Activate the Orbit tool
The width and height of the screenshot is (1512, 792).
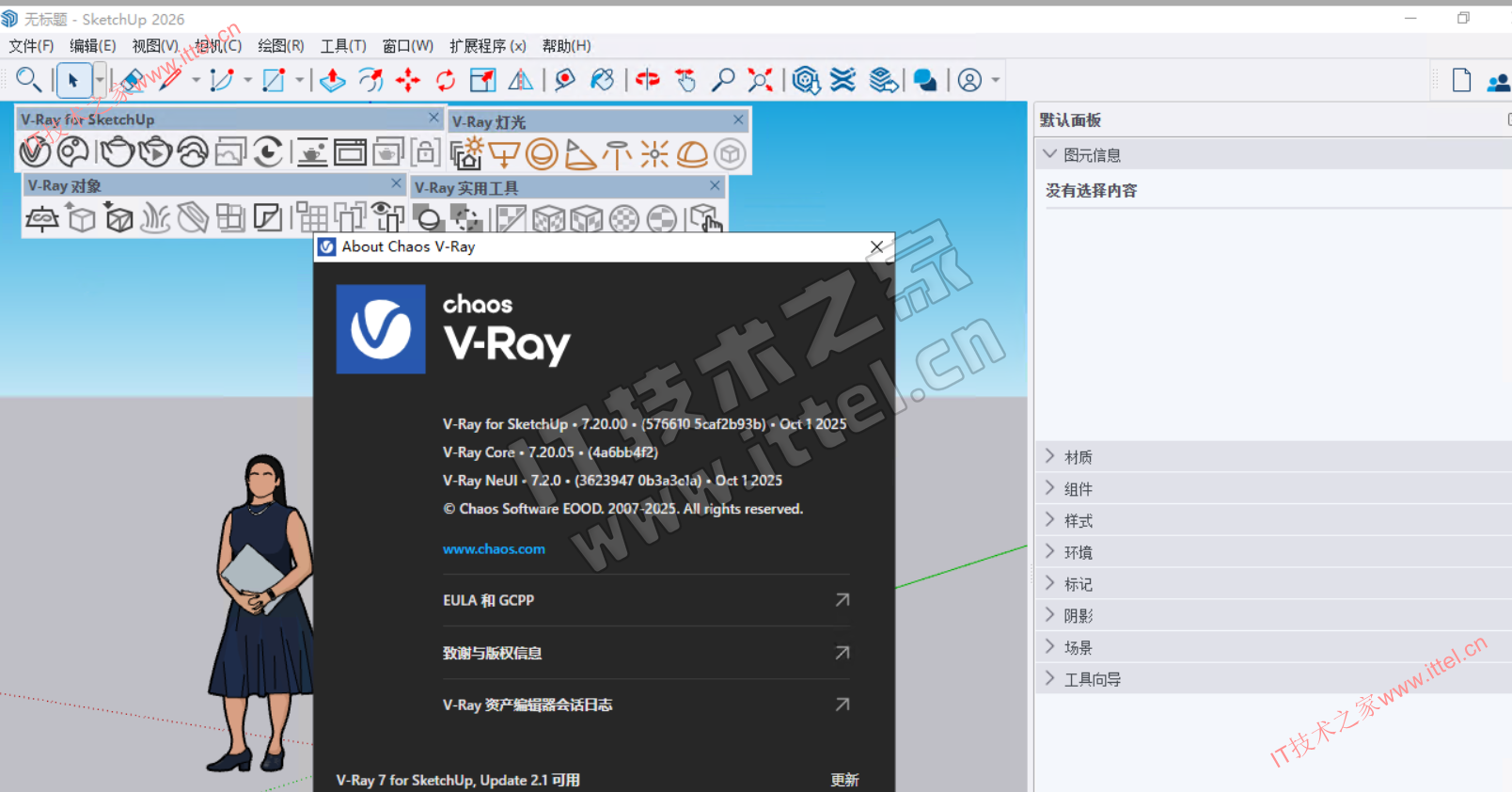(x=647, y=81)
